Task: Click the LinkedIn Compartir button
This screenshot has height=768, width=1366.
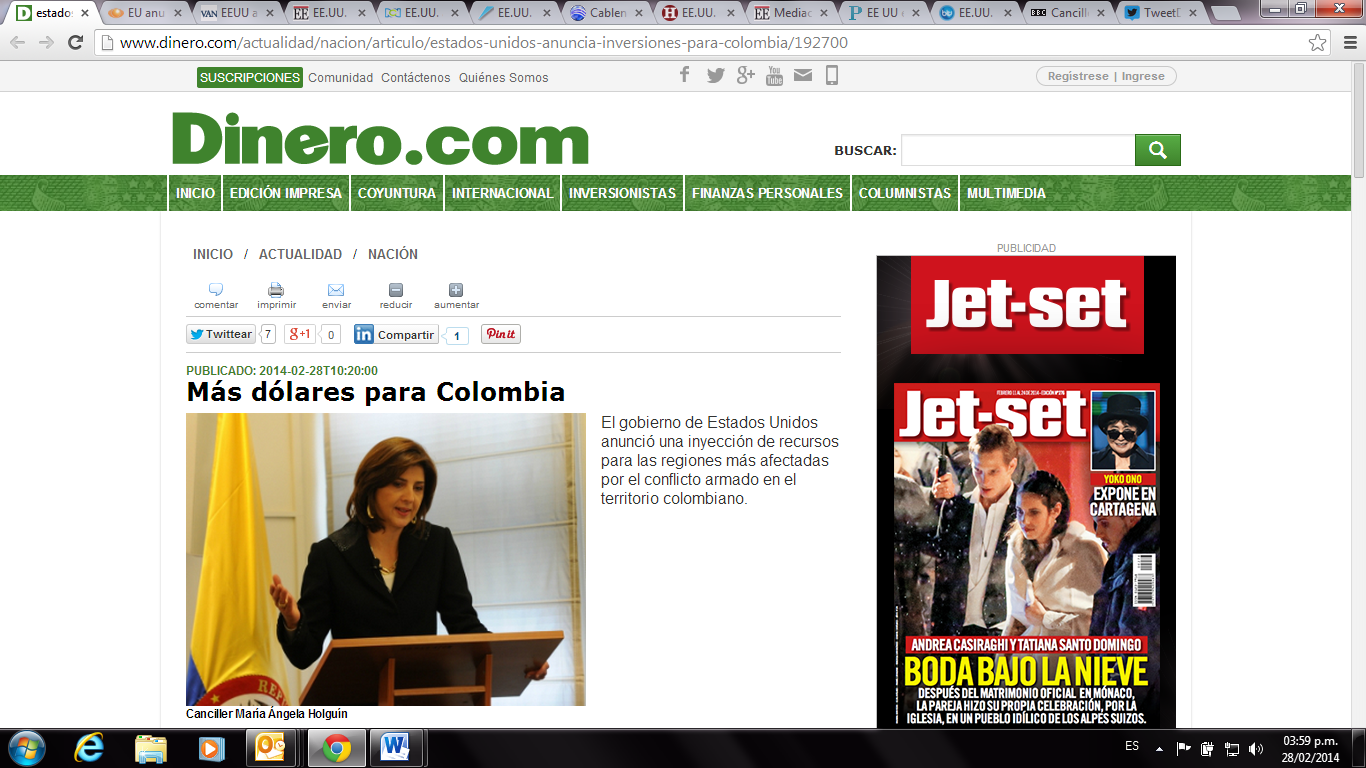Action: [x=396, y=334]
